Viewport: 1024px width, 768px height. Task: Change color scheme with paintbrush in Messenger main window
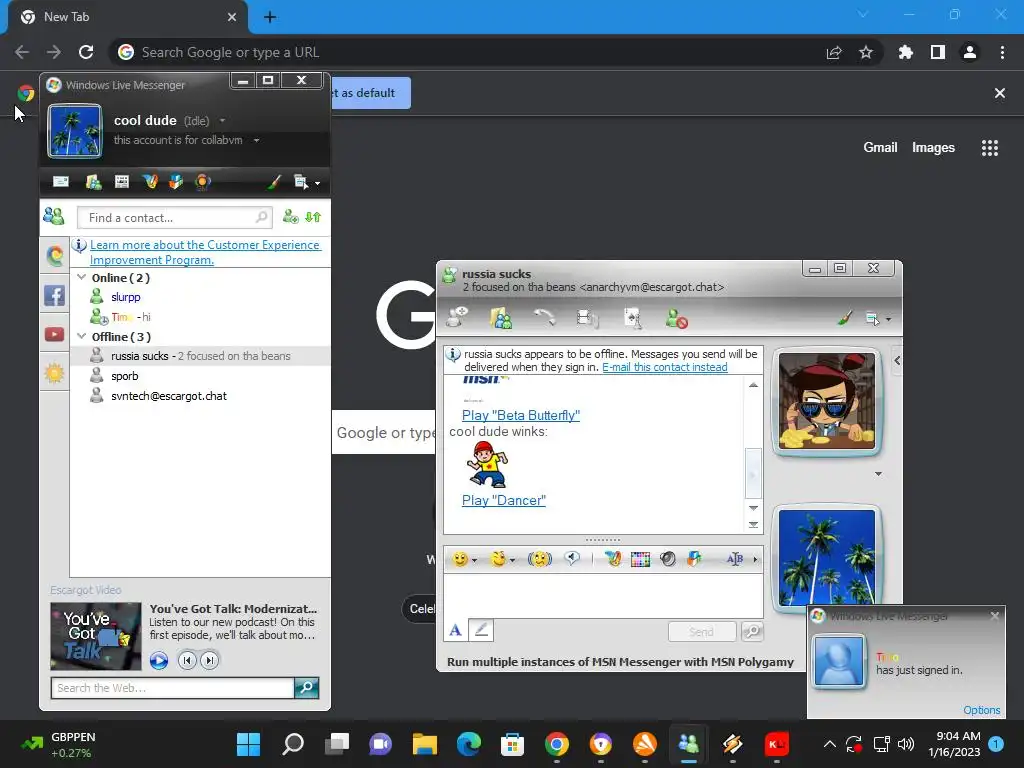pyautogui.click(x=274, y=182)
